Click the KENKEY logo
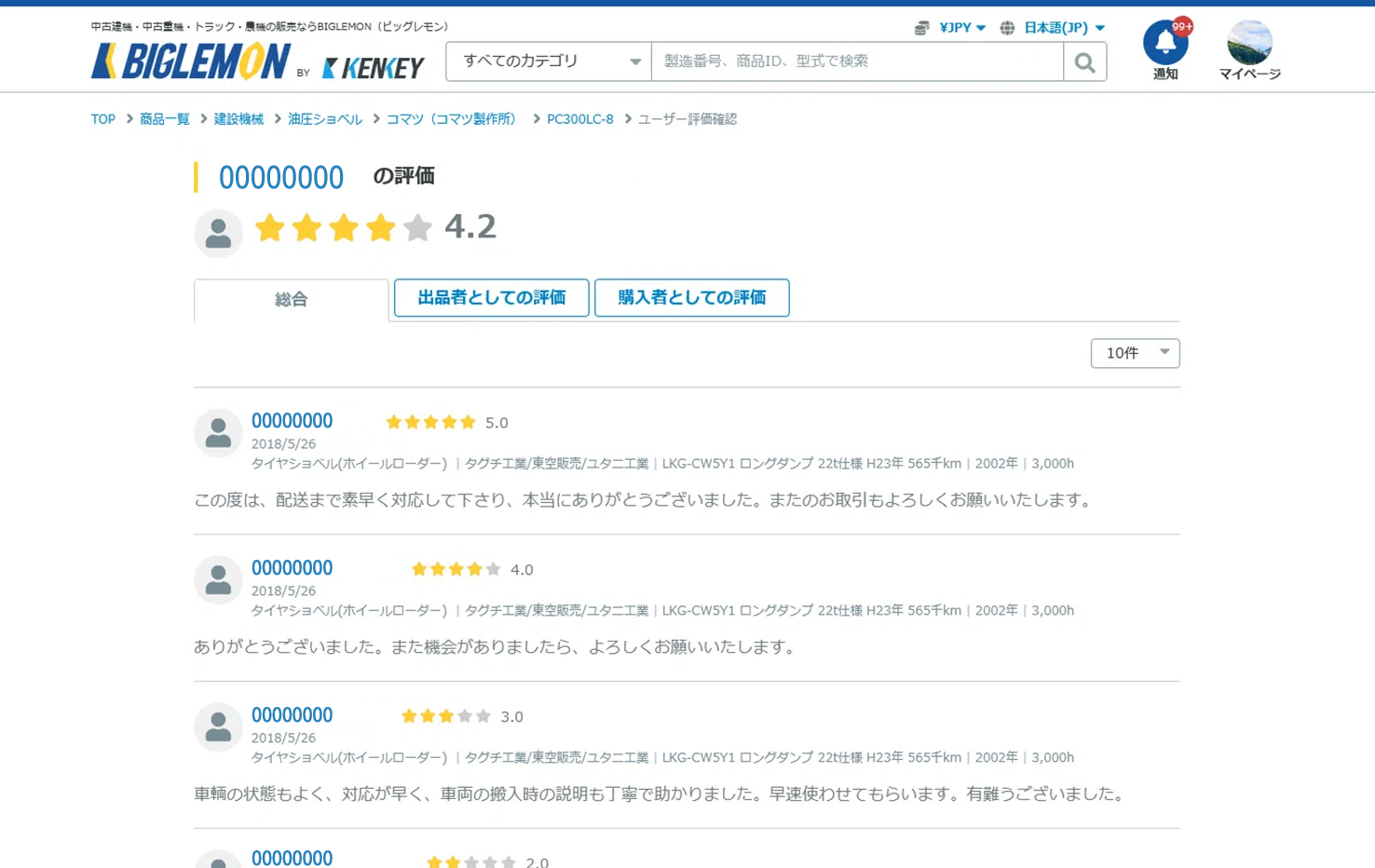 click(x=372, y=67)
